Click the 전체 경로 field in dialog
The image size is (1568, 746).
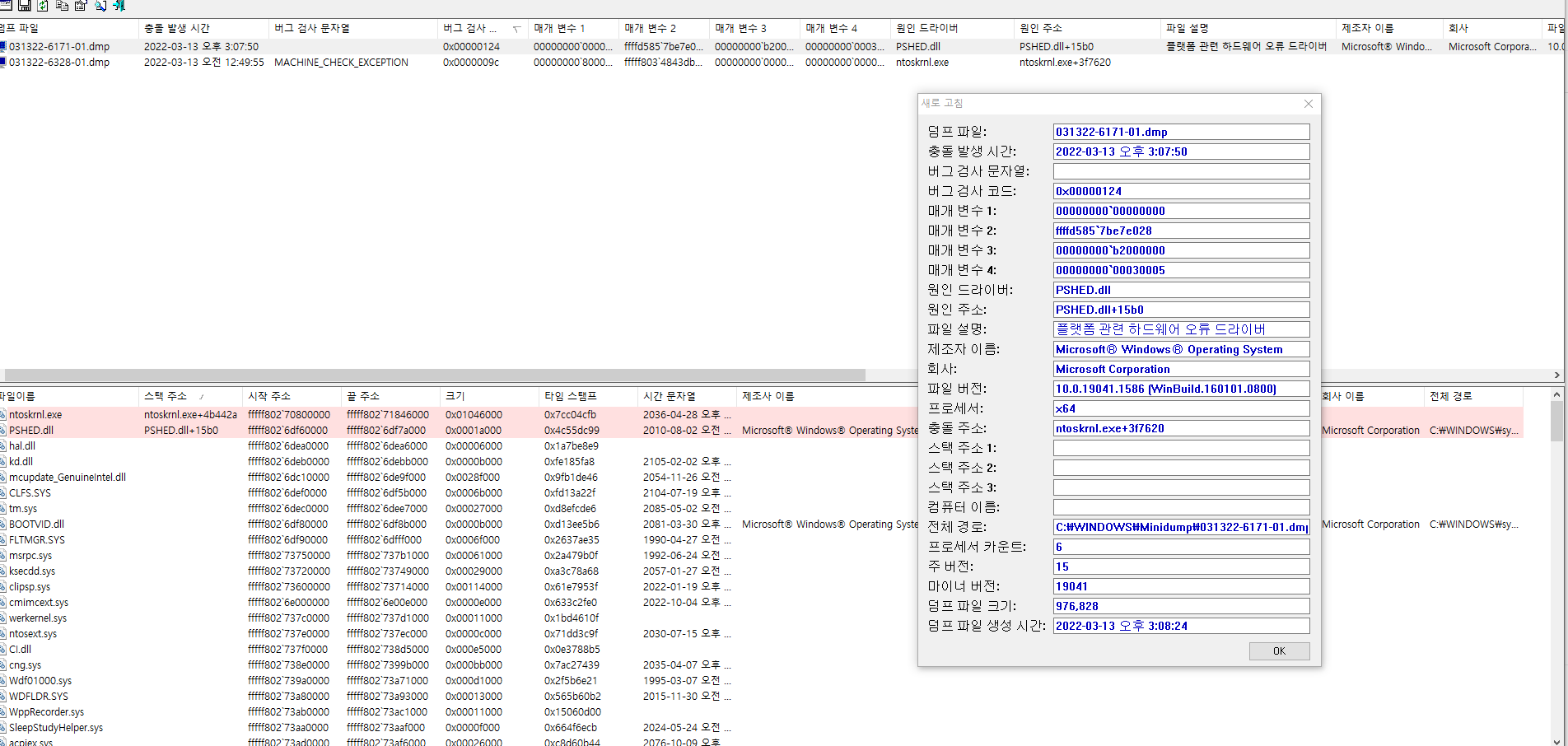pyautogui.click(x=1180, y=527)
